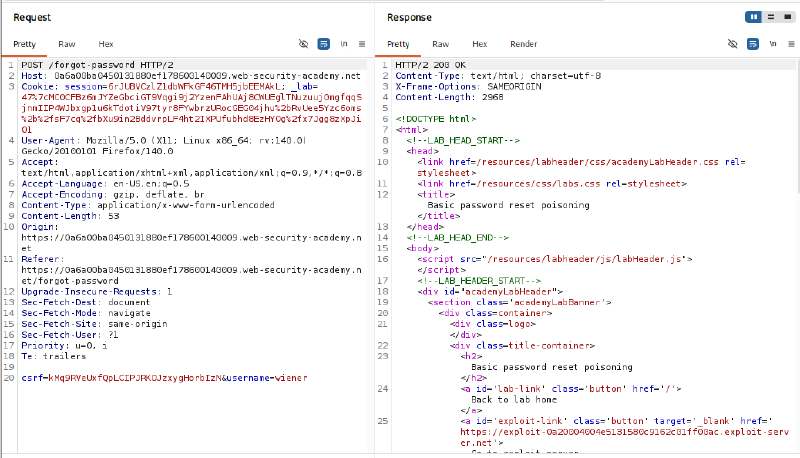
Task: Switch to Request Raw tab
Action: pyautogui.click(x=67, y=44)
